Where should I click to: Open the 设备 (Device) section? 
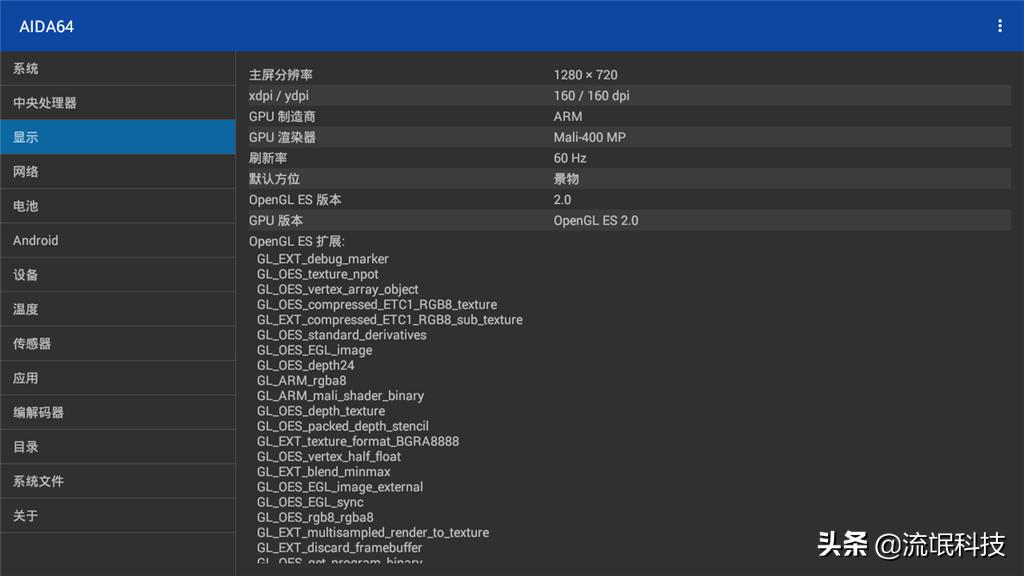pos(118,274)
